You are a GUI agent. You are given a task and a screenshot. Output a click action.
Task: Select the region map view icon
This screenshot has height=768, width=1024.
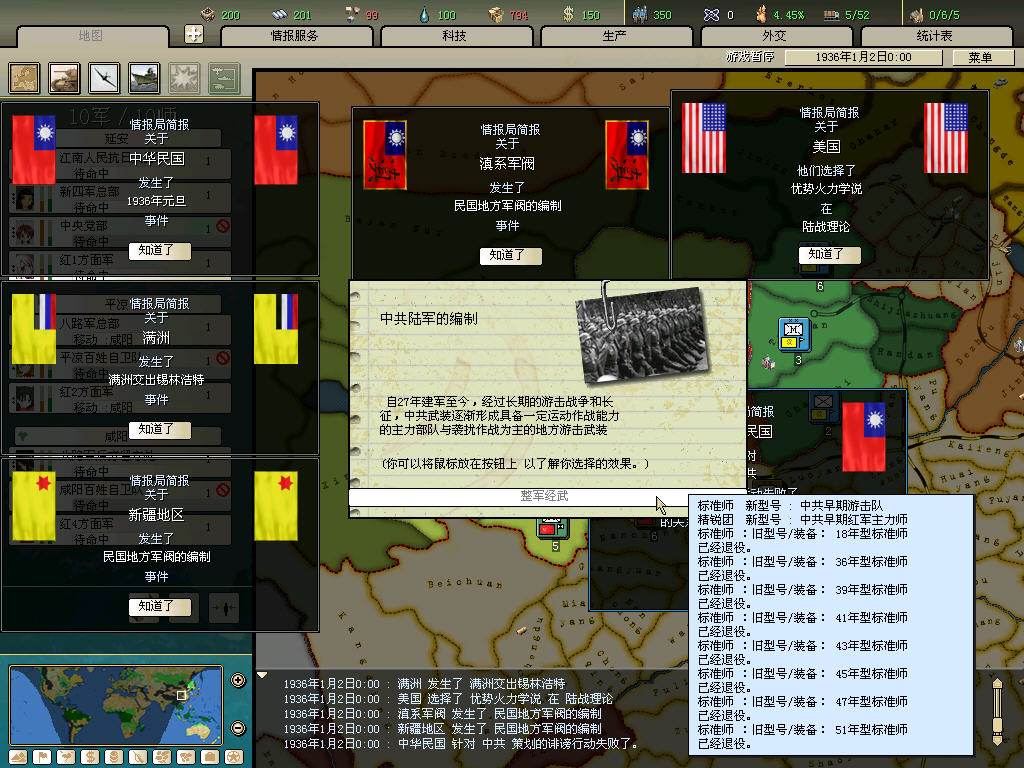coord(24,78)
